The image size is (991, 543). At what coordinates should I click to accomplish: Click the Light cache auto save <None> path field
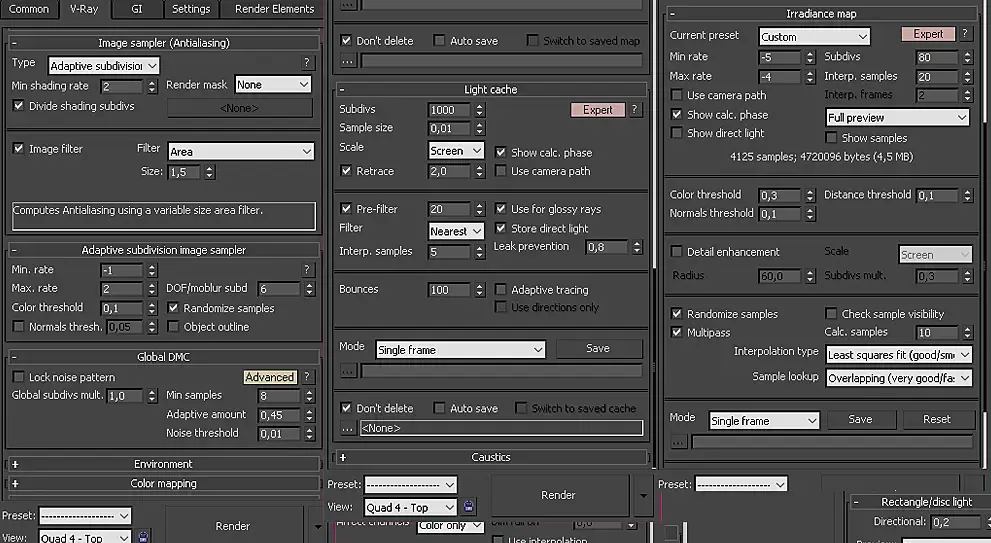[501, 428]
